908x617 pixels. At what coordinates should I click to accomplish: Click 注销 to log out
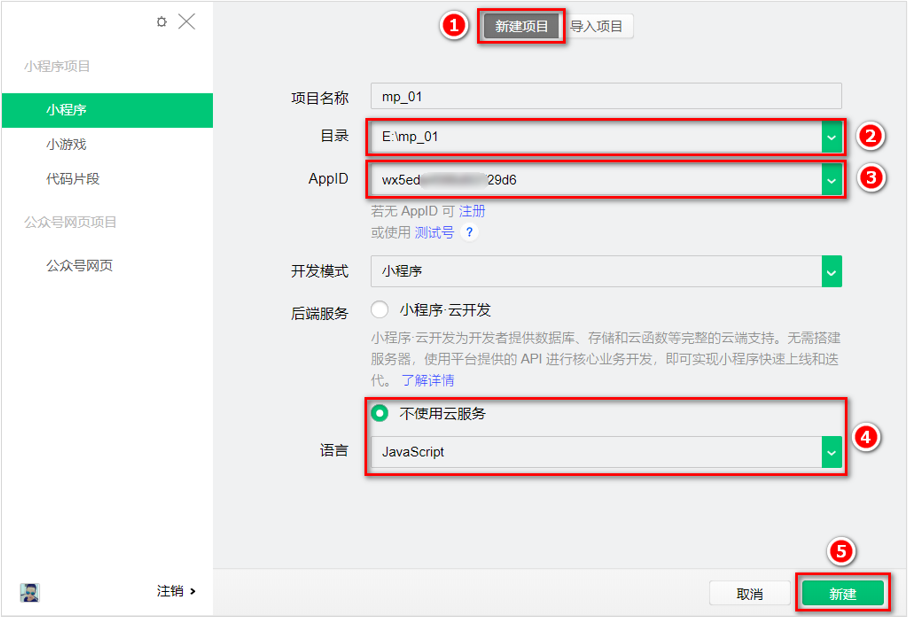pyautogui.click(x=176, y=591)
